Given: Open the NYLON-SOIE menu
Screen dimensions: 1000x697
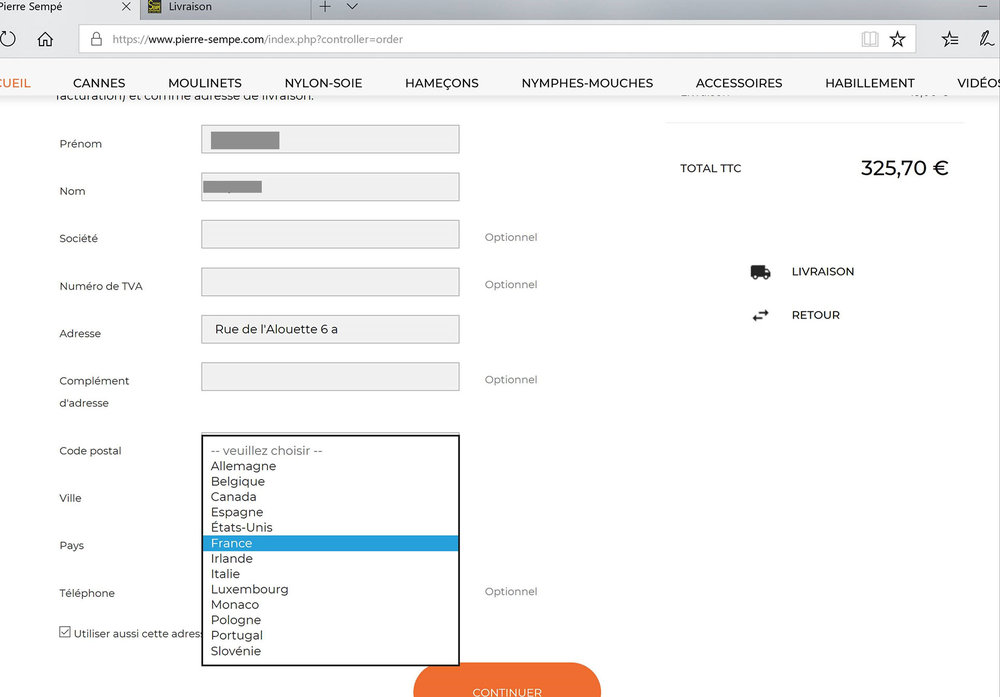Looking at the screenshot, I should [323, 83].
